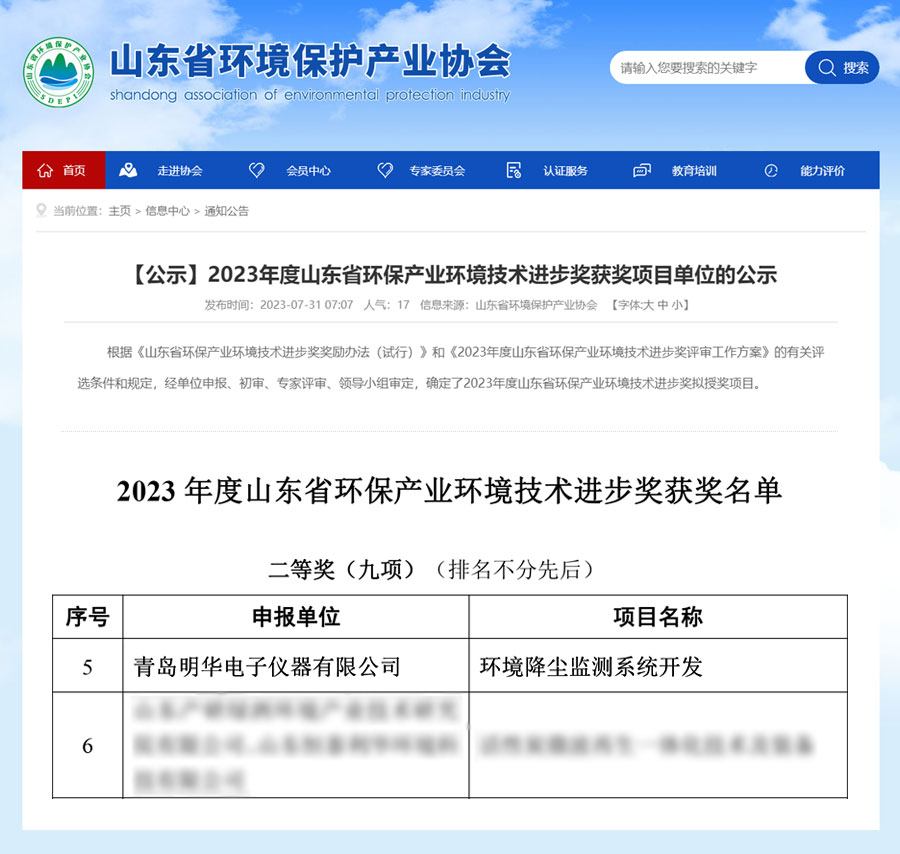Go to 认证服务 in the navigation bar

[x=565, y=171]
